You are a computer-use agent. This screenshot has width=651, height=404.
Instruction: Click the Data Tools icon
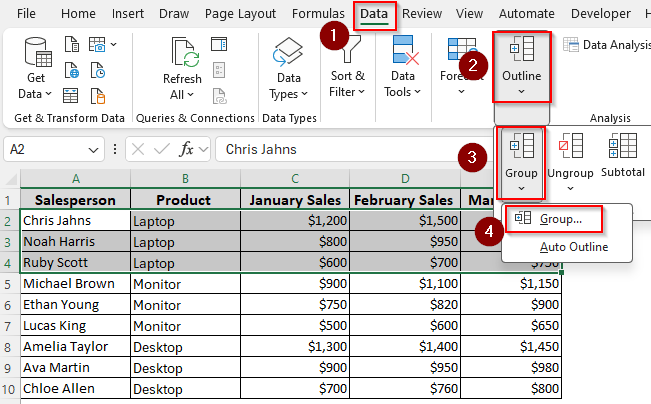405,51
